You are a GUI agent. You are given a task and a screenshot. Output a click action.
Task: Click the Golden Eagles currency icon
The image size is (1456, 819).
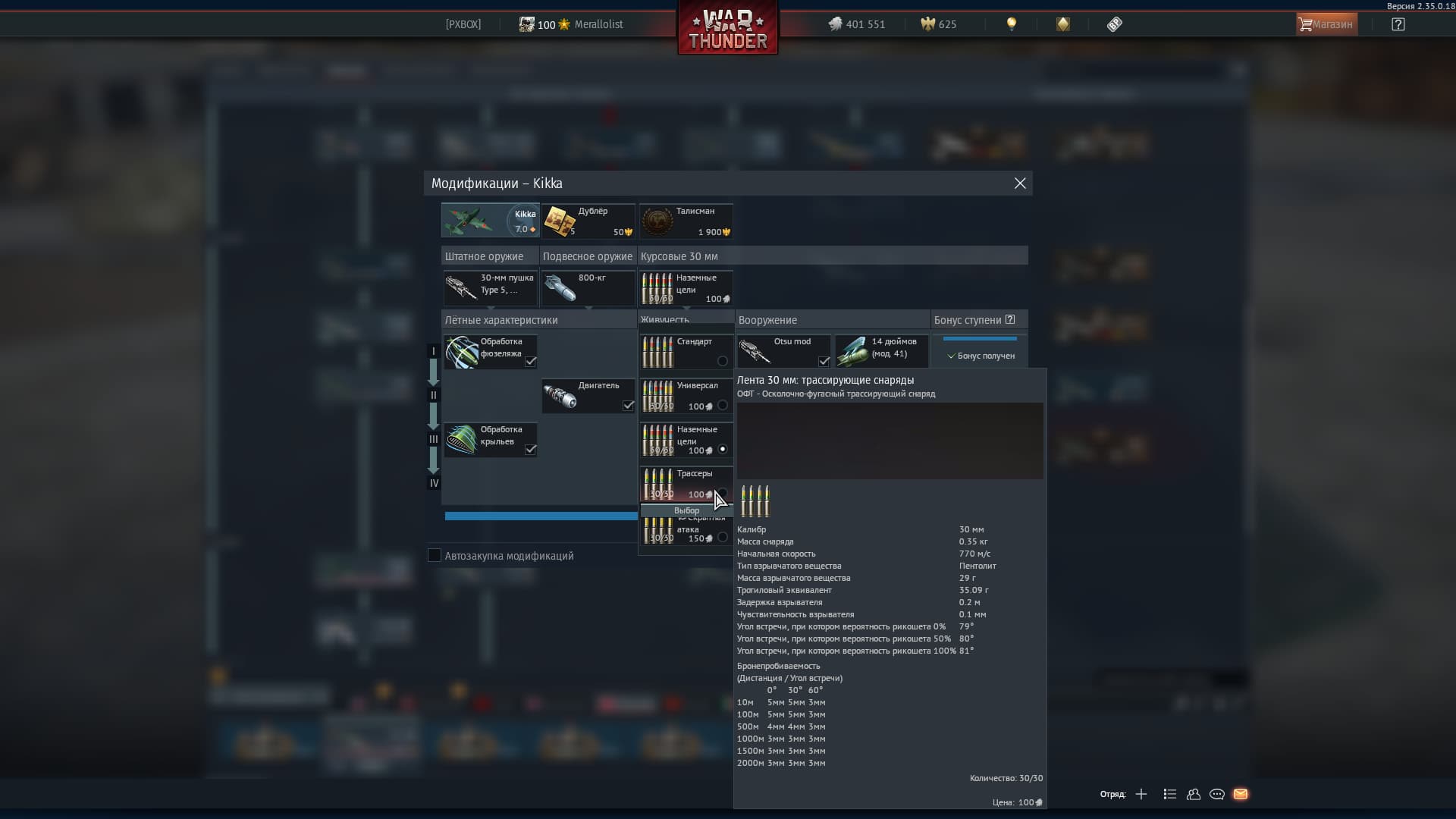pos(927,24)
